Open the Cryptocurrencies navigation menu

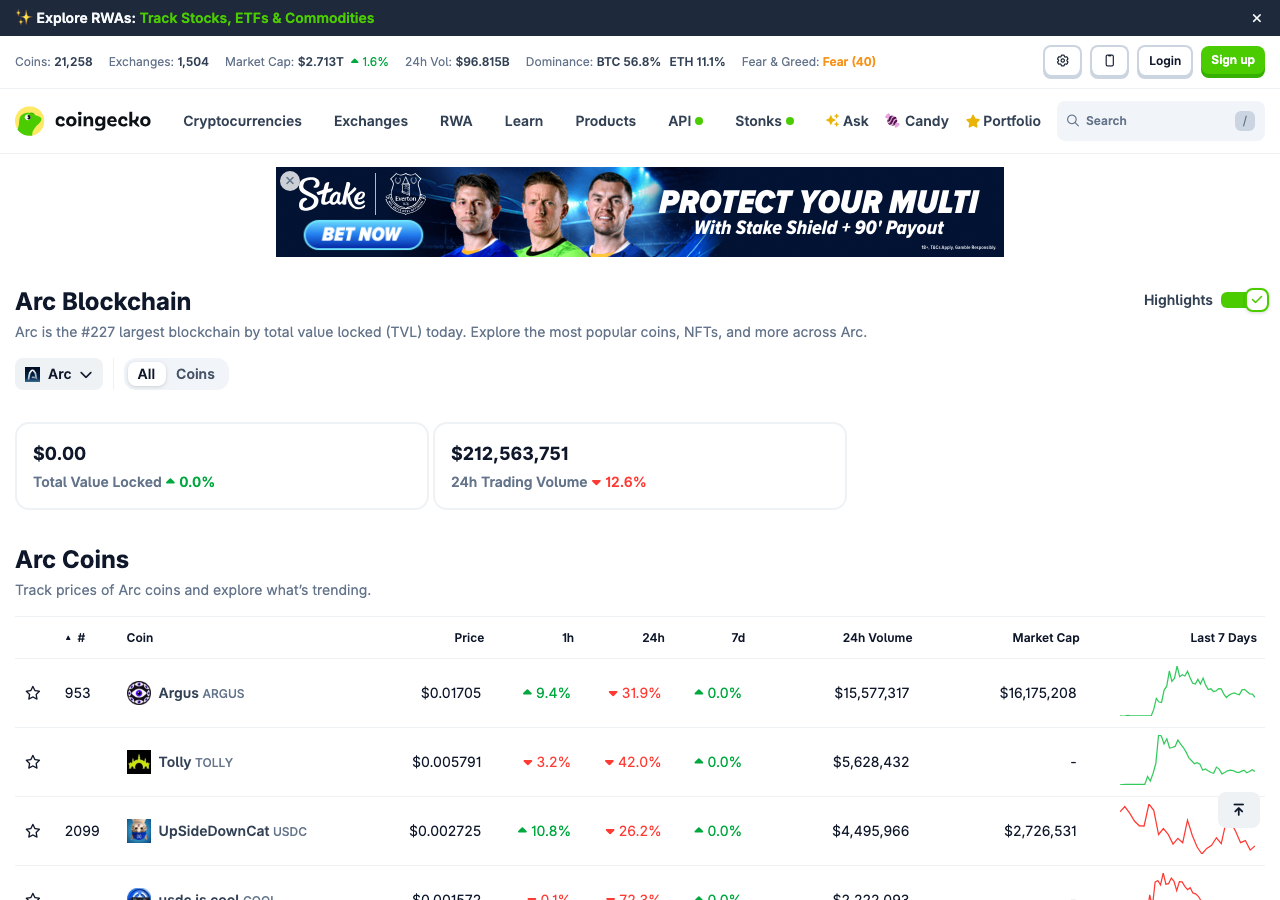(x=242, y=121)
